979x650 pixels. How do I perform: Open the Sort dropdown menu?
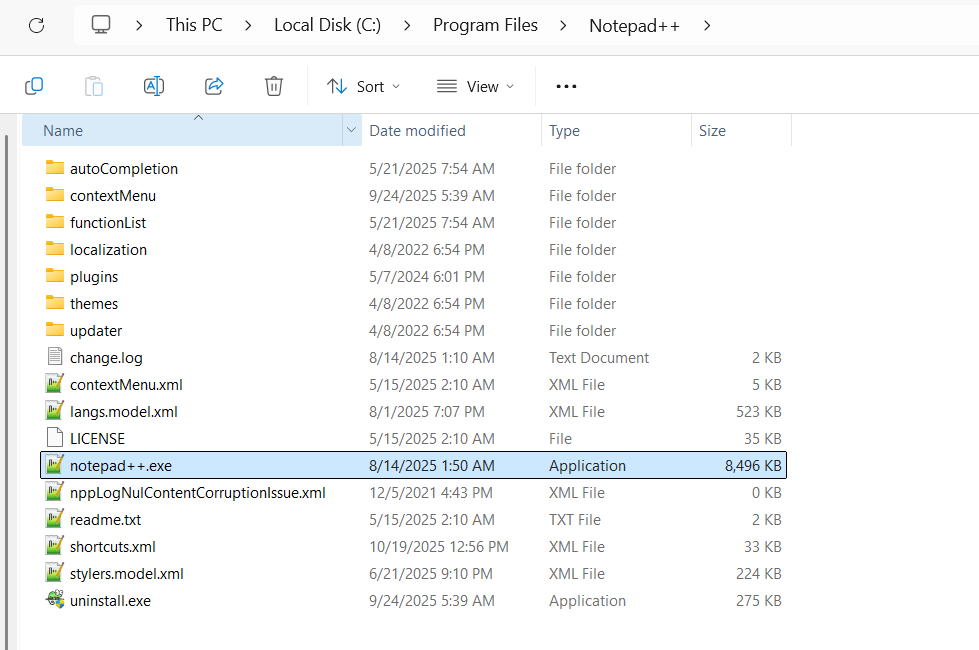click(x=363, y=86)
